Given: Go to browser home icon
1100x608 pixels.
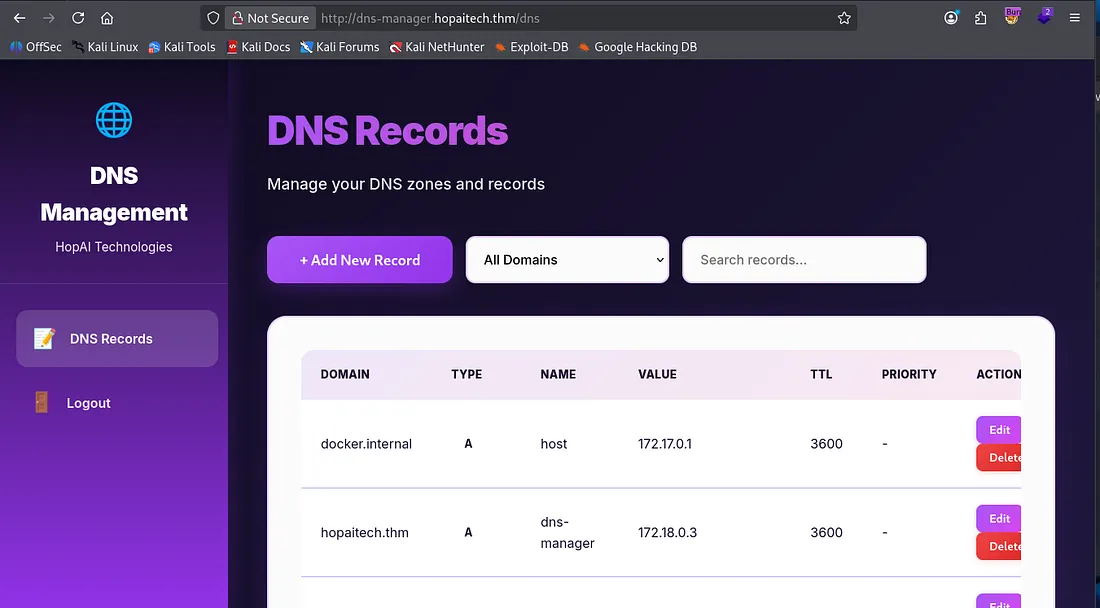Looking at the screenshot, I should (x=107, y=18).
